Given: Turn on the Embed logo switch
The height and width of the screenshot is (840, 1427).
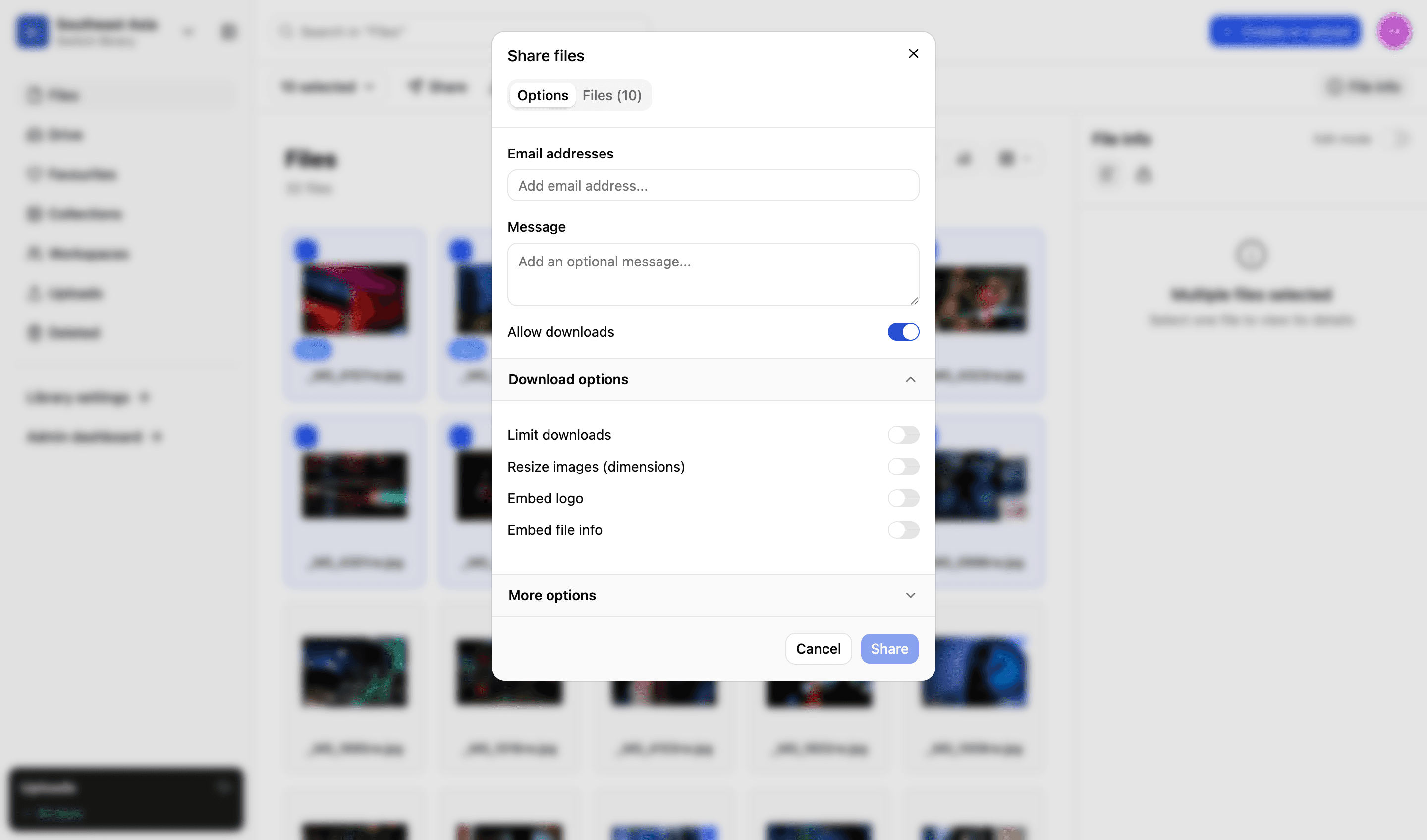Looking at the screenshot, I should pos(903,498).
